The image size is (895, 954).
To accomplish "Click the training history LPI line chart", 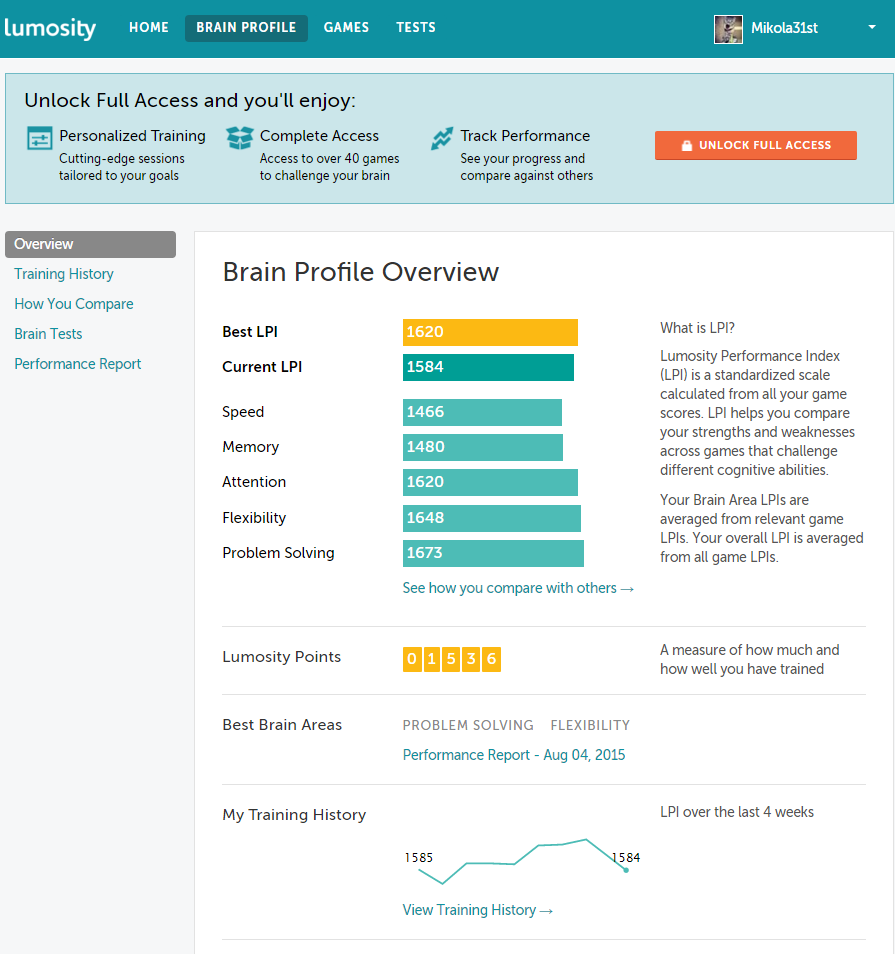I will [522, 861].
